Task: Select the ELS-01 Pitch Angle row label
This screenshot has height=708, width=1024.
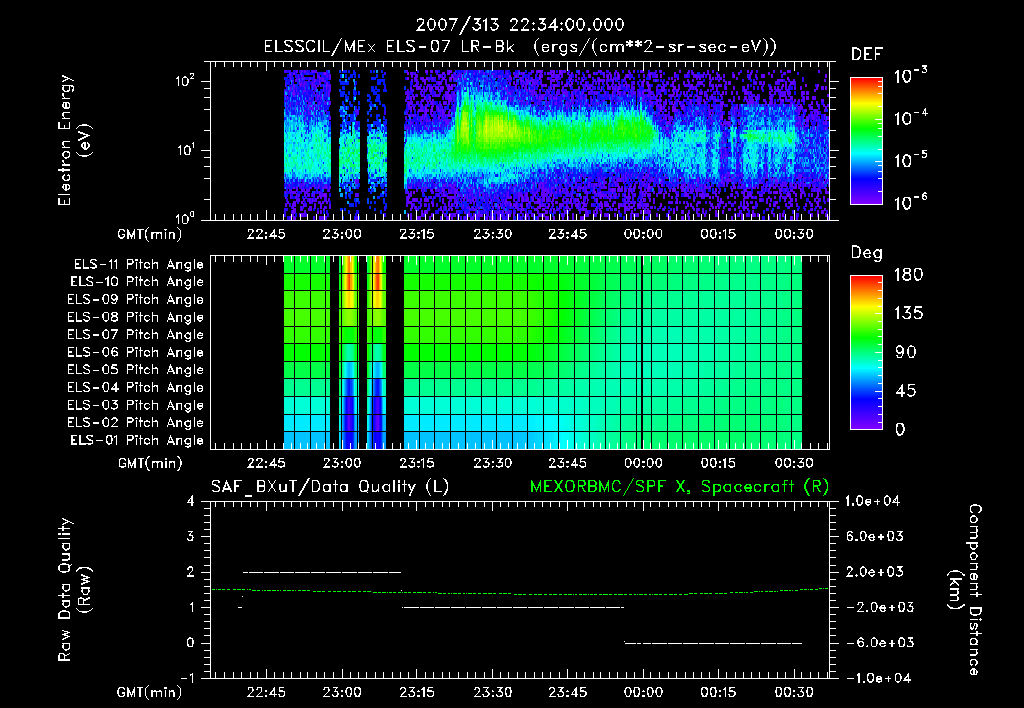Action: [137, 440]
